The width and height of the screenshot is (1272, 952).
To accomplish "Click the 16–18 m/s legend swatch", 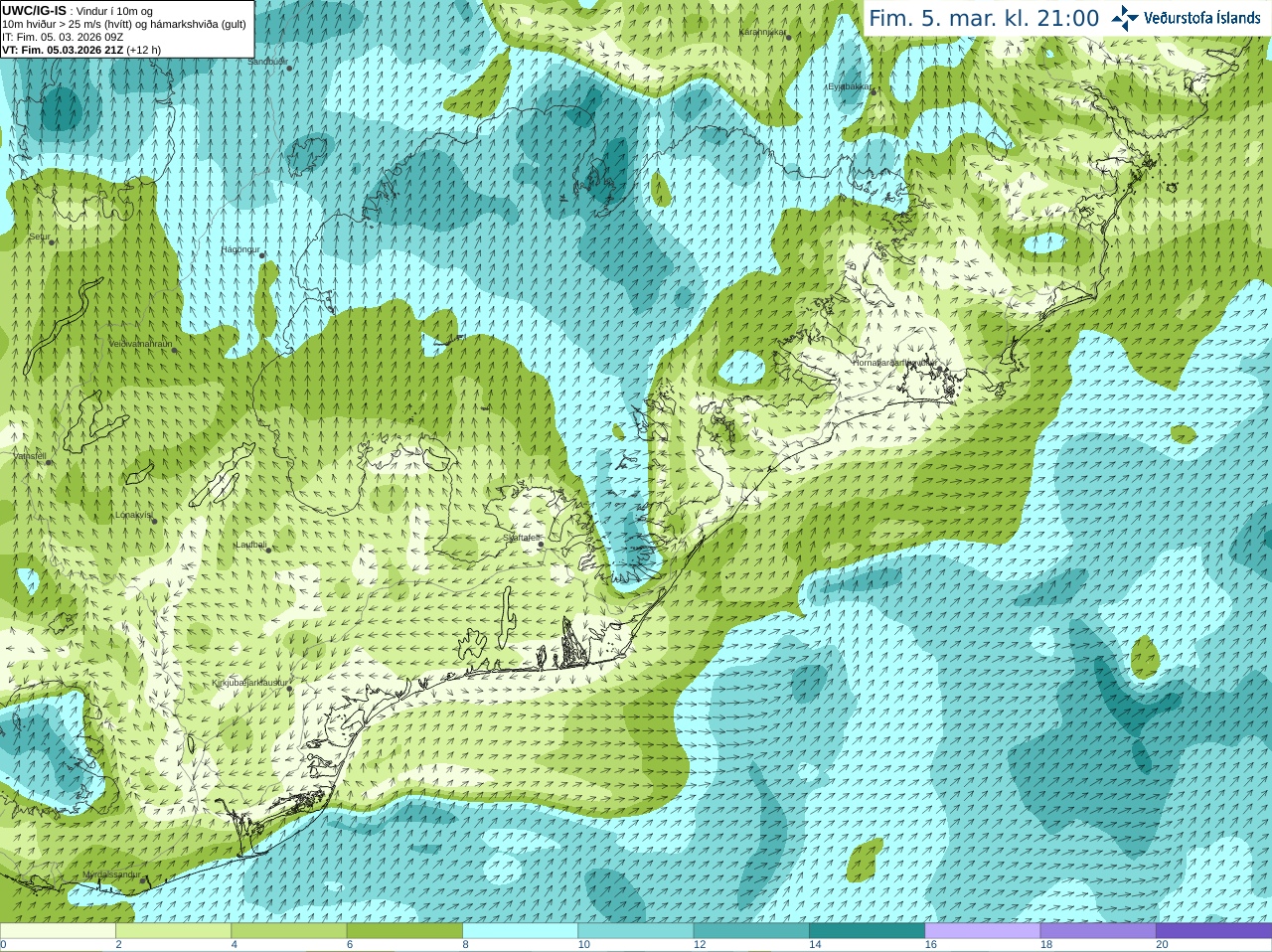I will 983,931.
